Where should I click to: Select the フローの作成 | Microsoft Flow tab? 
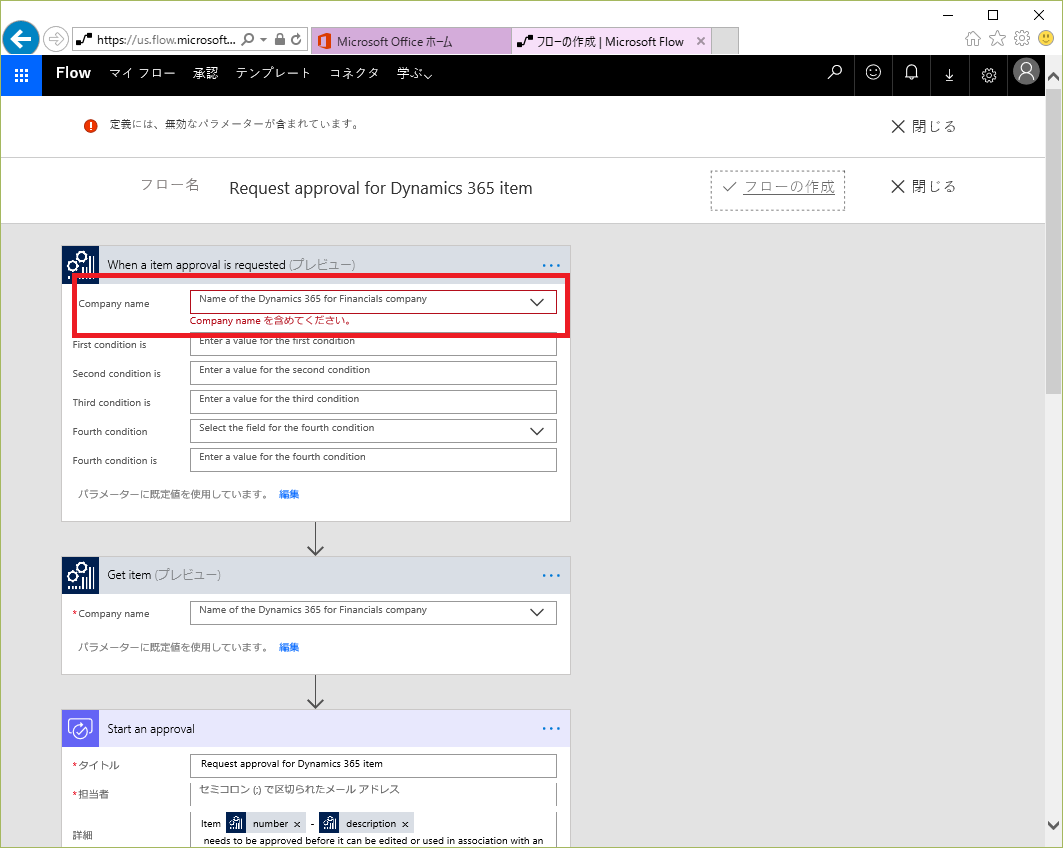610,41
